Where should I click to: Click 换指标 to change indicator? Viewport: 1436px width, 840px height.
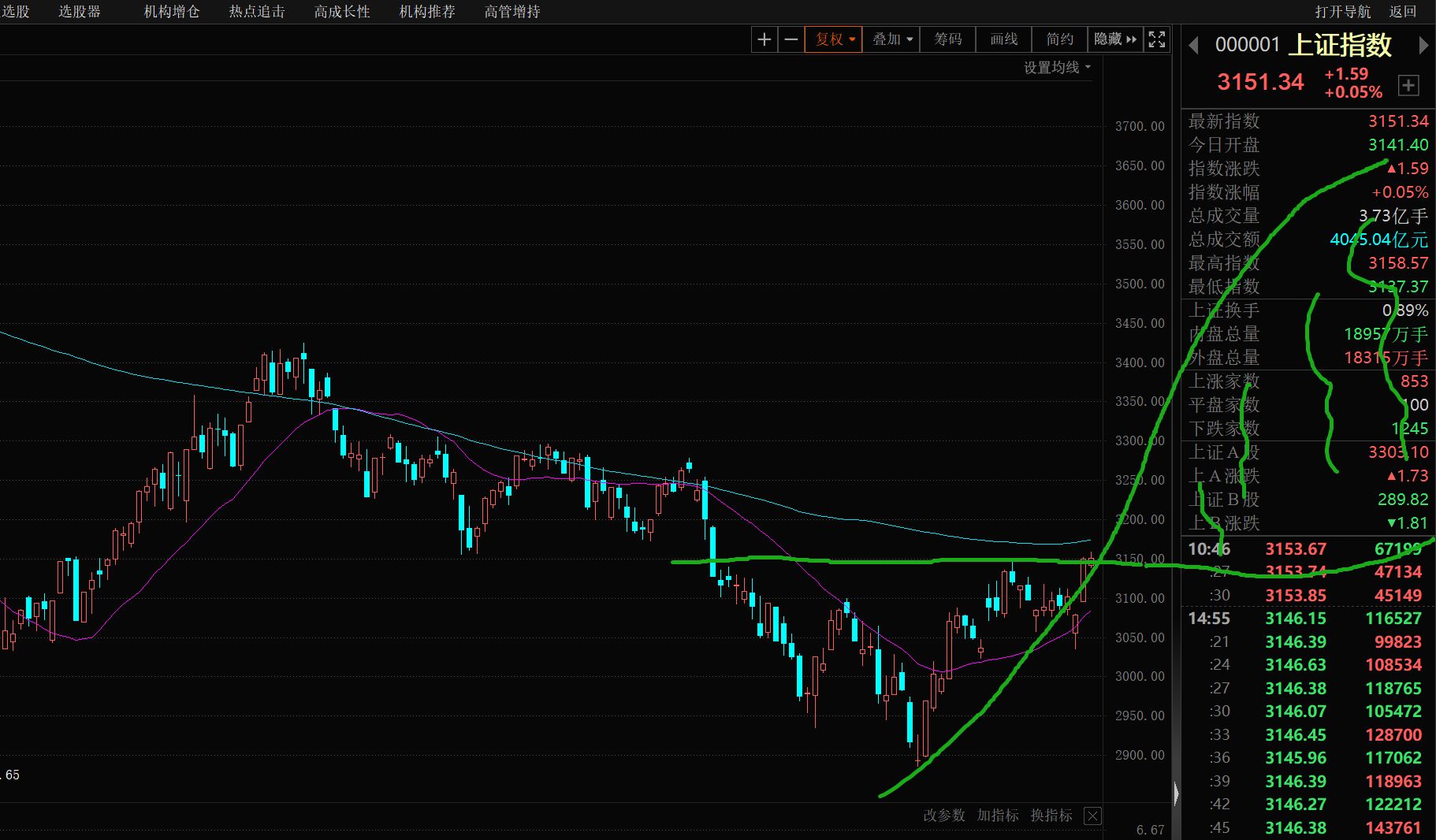coord(1051,816)
